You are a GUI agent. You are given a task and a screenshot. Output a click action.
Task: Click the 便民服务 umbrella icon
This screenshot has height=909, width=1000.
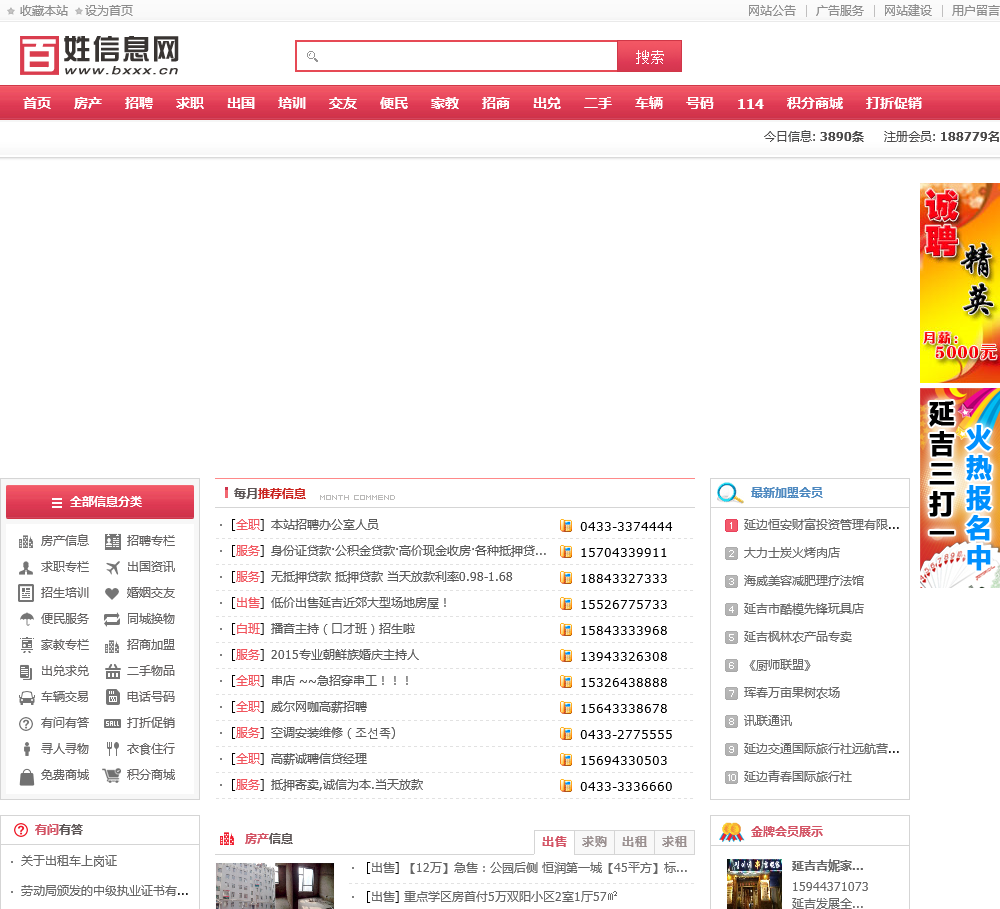click(x=26, y=619)
